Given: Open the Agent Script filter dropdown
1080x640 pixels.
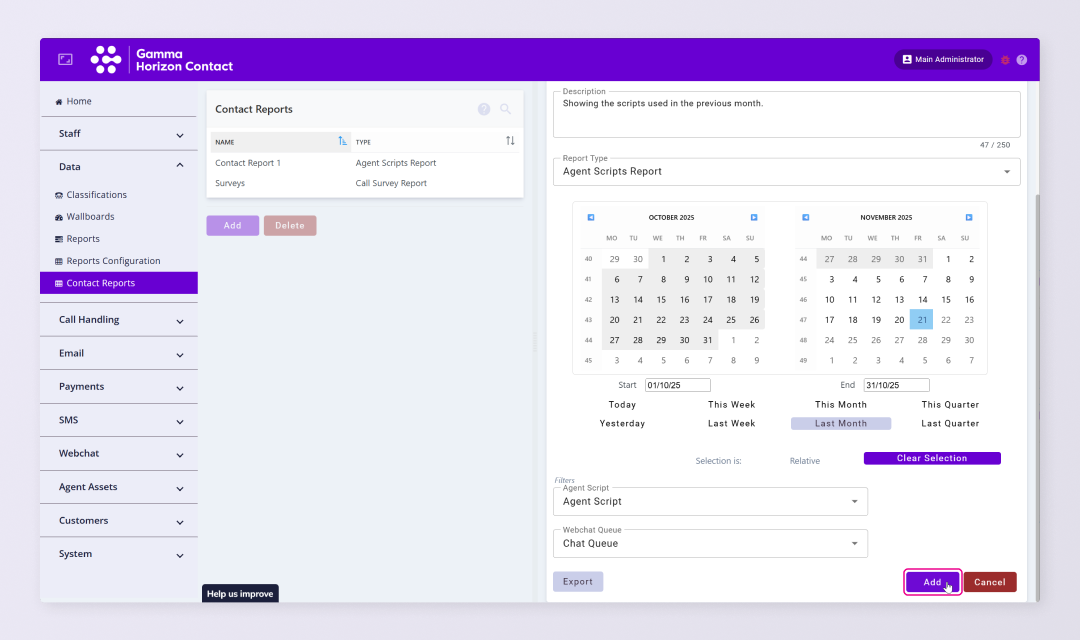Looking at the screenshot, I should [710, 502].
